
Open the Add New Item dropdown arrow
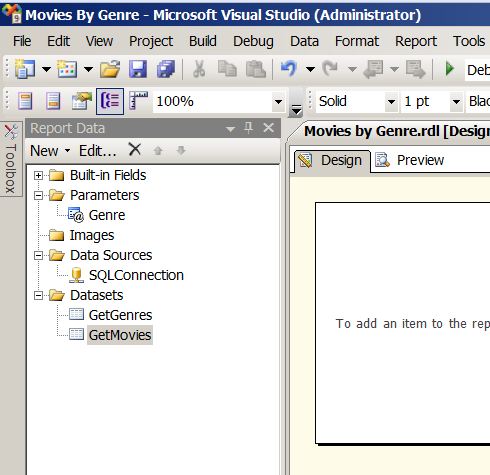coord(88,69)
